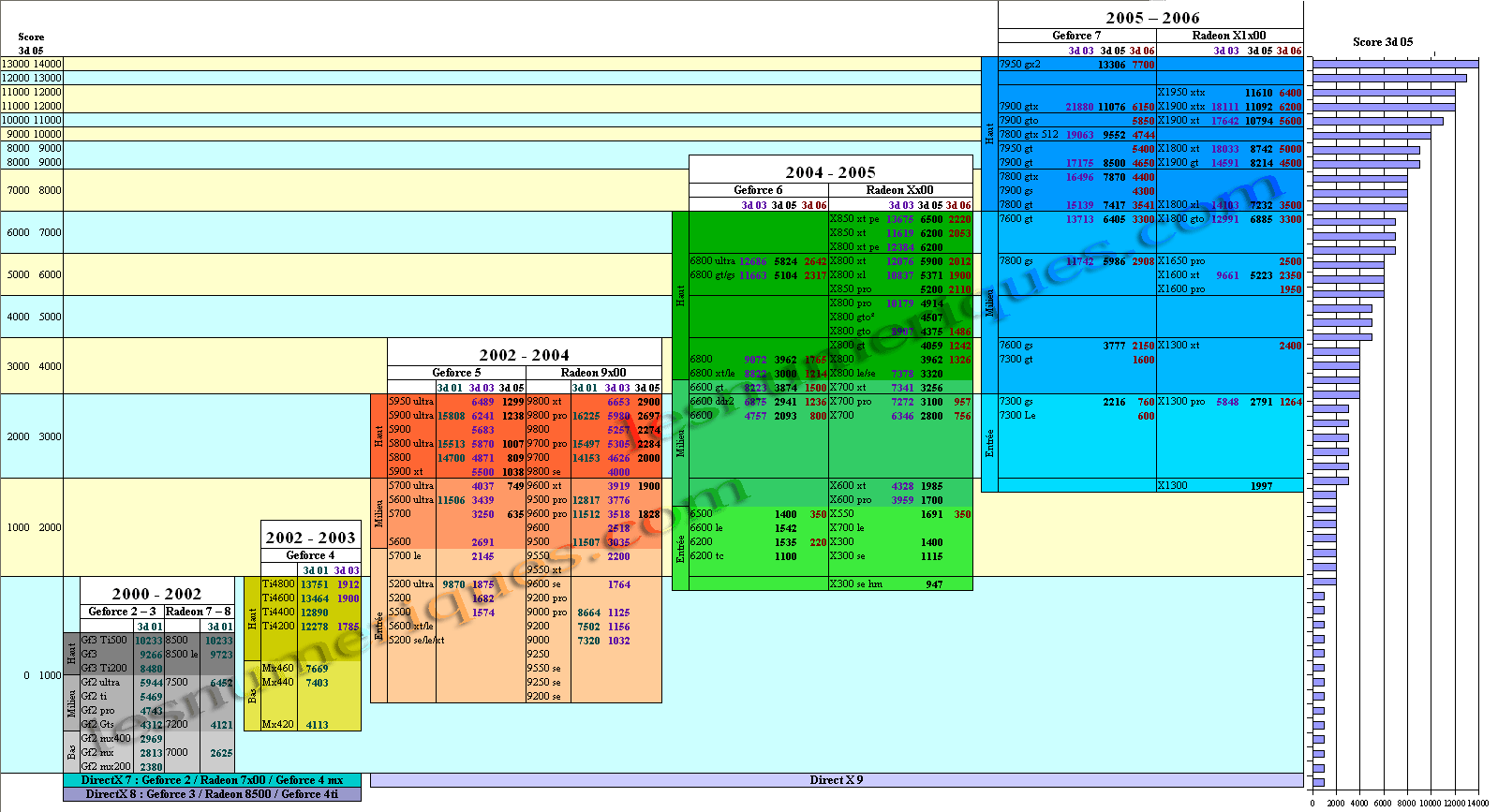This screenshot has height=812, width=1498.
Task: Select the "2004 - 2005" period heading
Action: (x=830, y=172)
